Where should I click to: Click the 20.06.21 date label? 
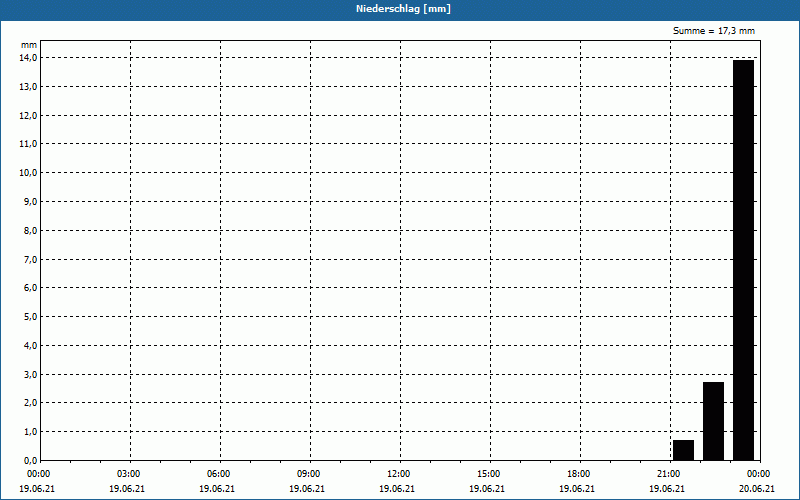tap(757, 489)
